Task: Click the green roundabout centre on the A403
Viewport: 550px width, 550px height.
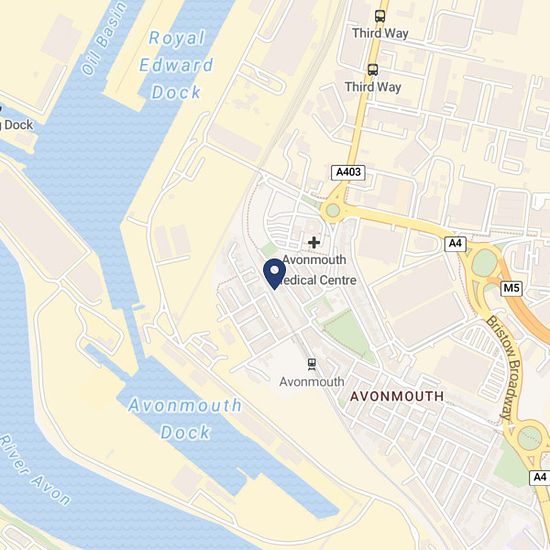Action: 333,210
